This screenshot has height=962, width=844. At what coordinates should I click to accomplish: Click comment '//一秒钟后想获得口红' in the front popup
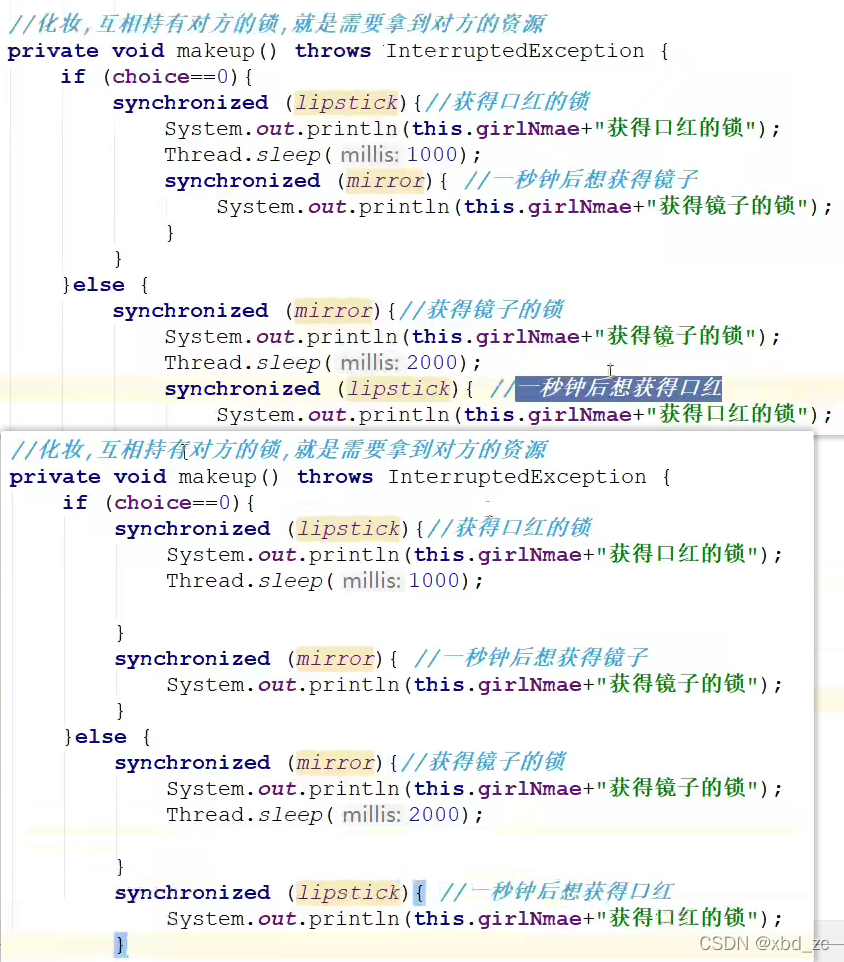(557, 892)
